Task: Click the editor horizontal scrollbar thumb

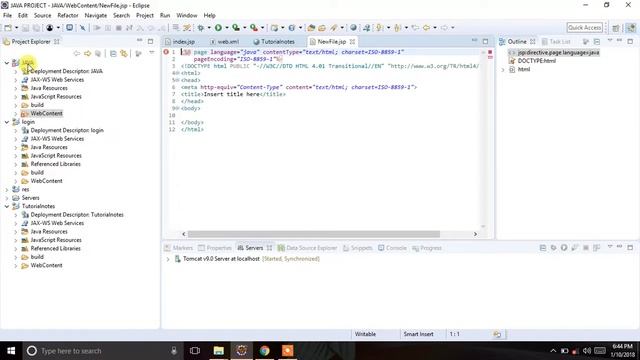Action: coord(313,234)
